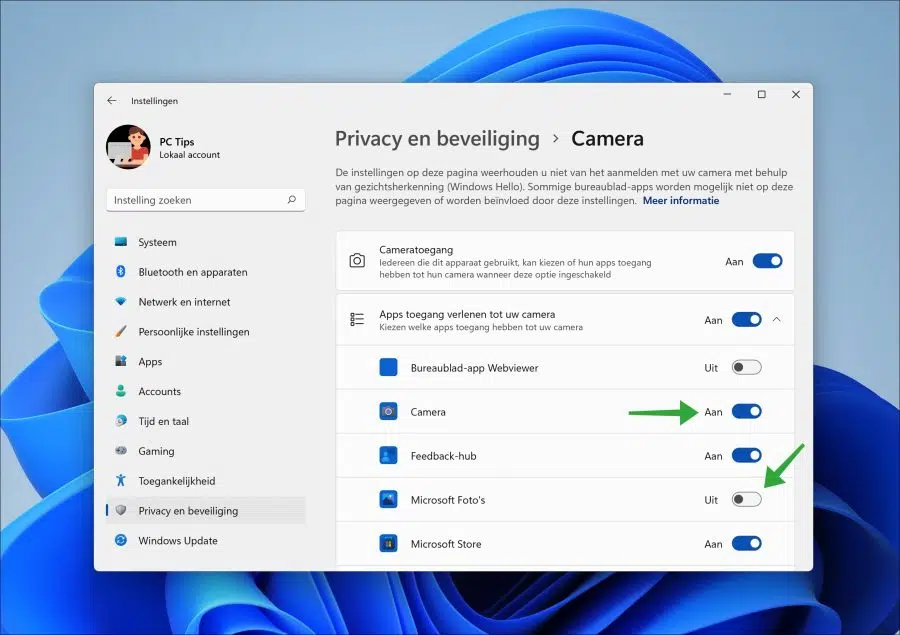This screenshot has height=635, width=900.
Task: Open the Systeem settings page
Action: click(205, 242)
